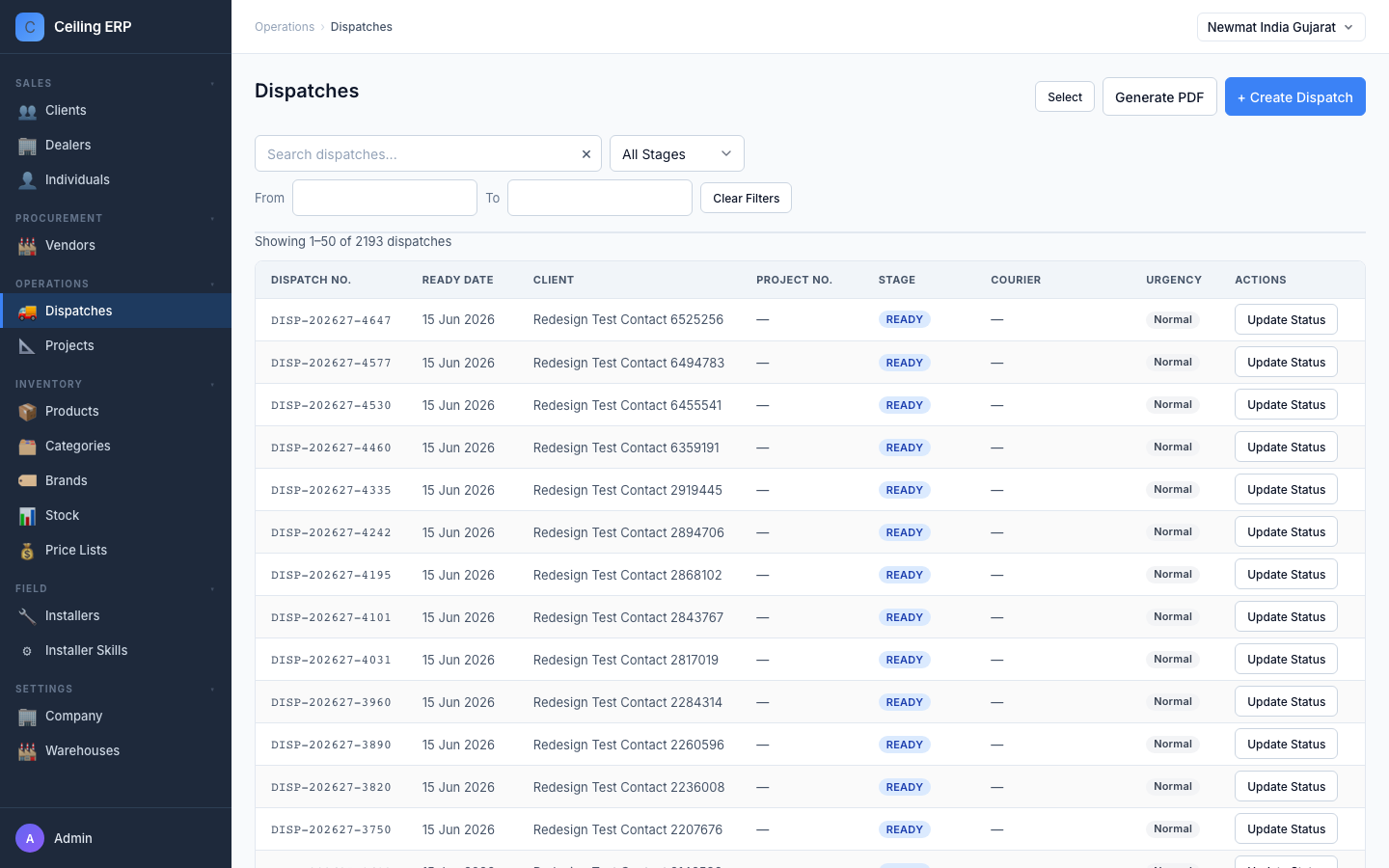Click the Dispatches truck icon
This screenshot has width=1389, height=868.
click(27, 312)
